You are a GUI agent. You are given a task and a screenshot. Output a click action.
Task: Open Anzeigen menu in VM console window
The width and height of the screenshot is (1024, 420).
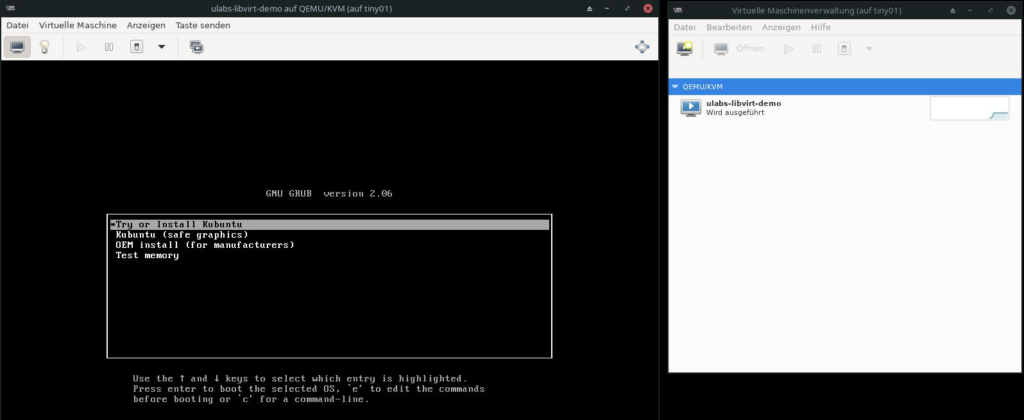pyautogui.click(x=146, y=25)
